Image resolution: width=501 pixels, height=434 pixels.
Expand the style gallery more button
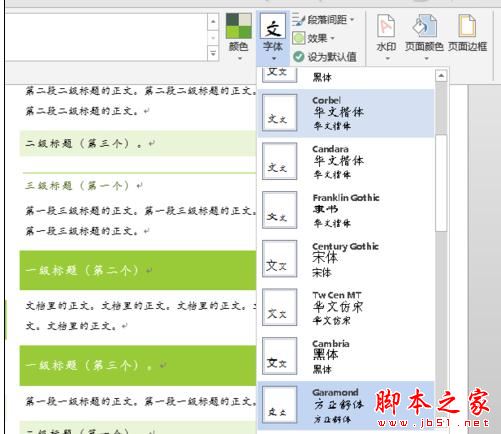213,53
